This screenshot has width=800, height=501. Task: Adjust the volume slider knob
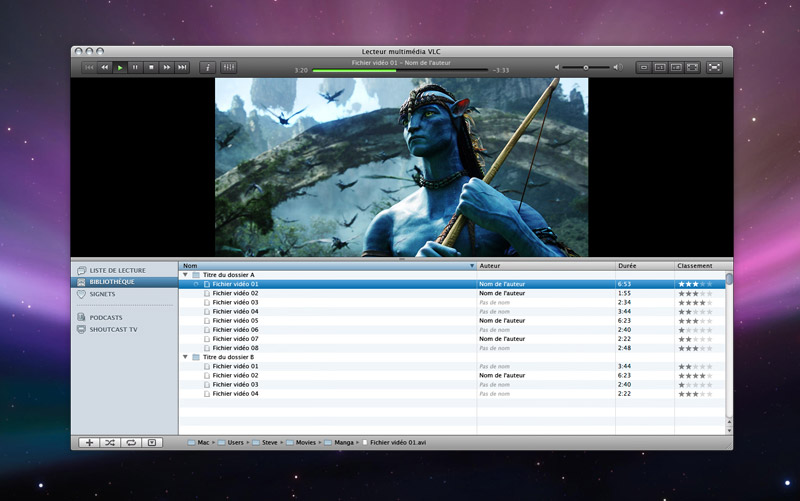(586, 67)
